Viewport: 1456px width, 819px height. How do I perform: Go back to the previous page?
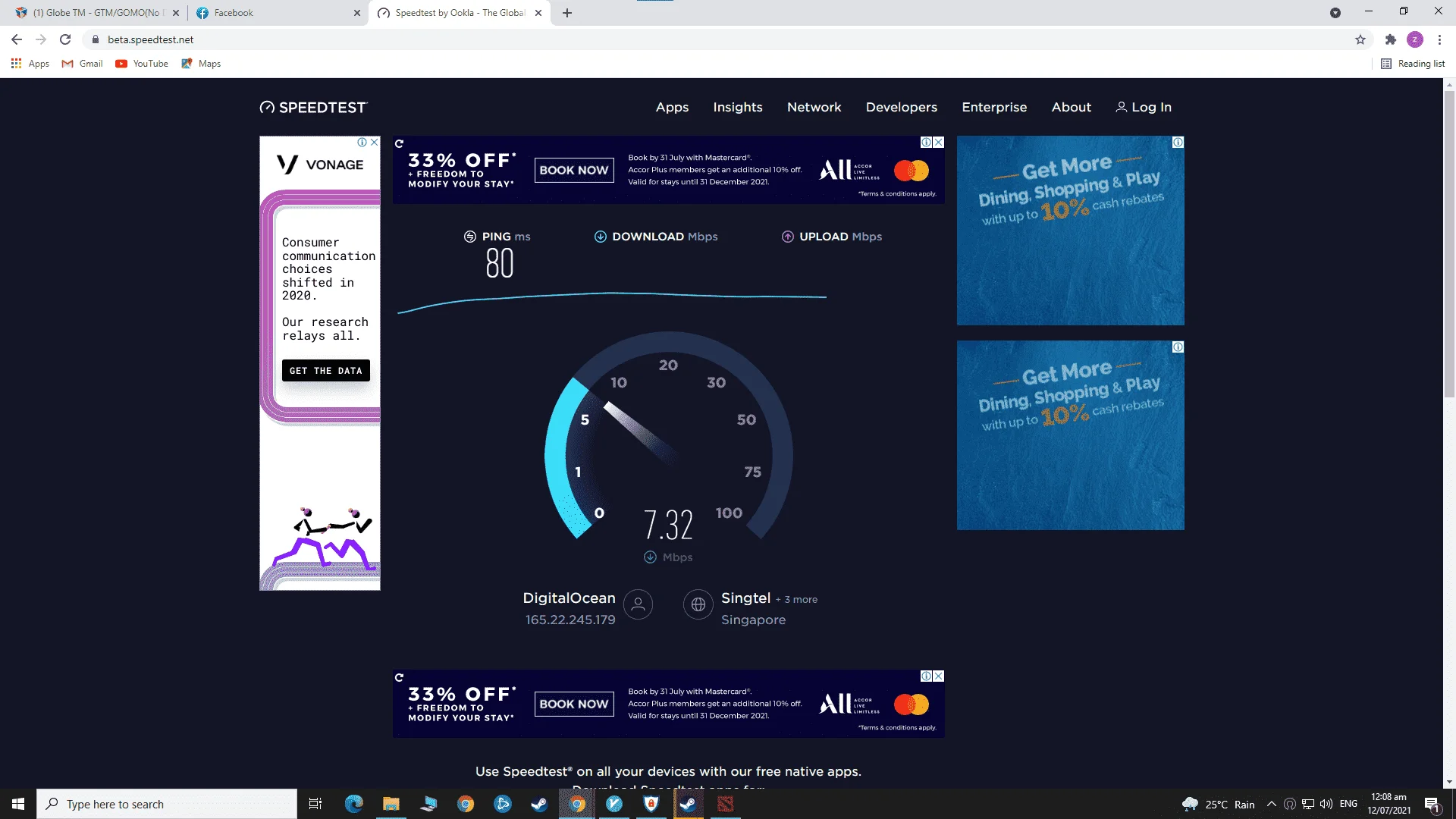[x=17, y=39]
